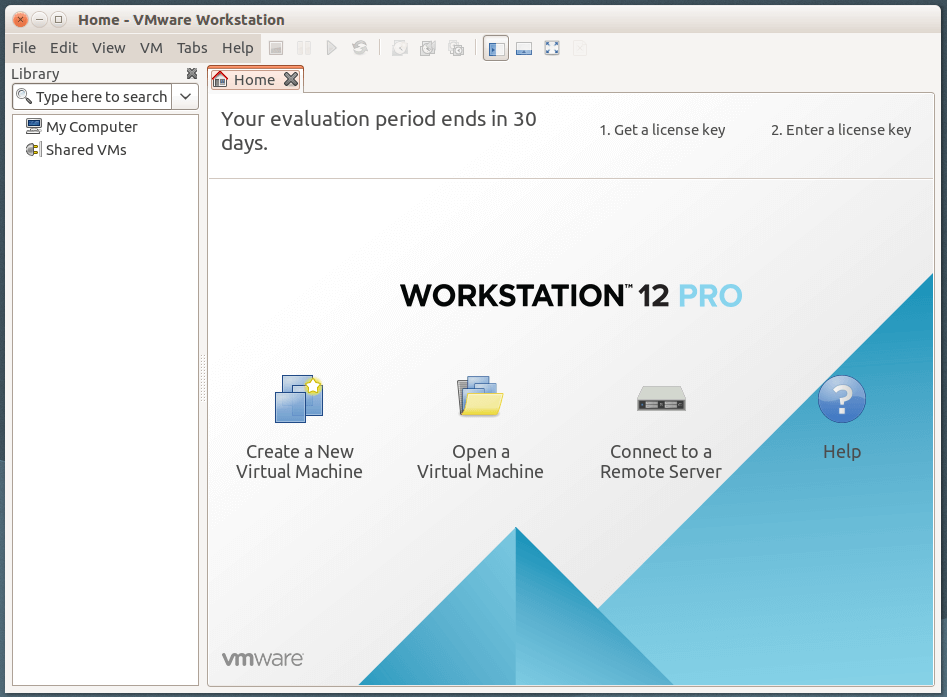Viewport: 947px width, 697px height.
Task: Expand the library search dropdown arrow
Action: coord(186,97)
